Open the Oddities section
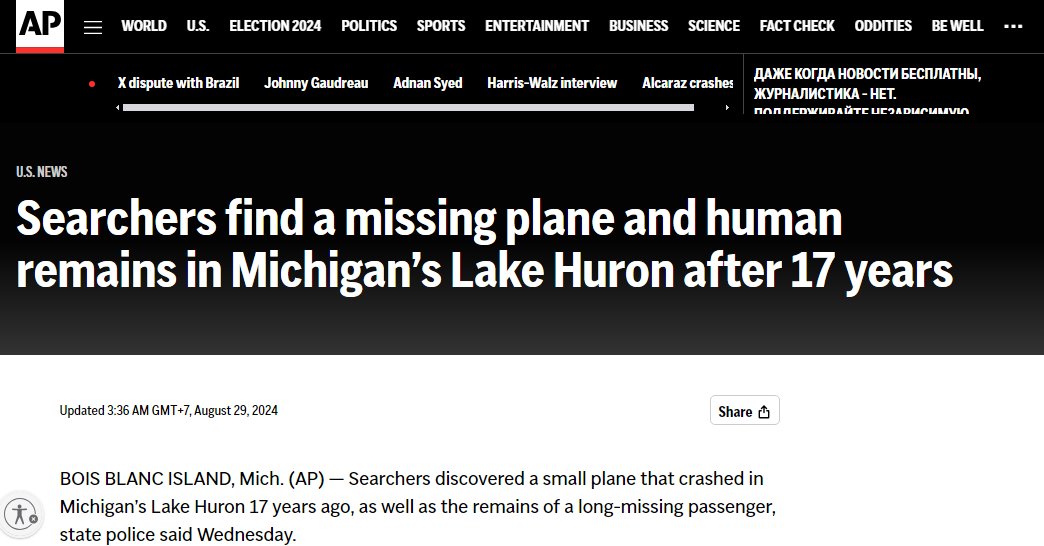 pyautogui.click(x=883, y=26)
